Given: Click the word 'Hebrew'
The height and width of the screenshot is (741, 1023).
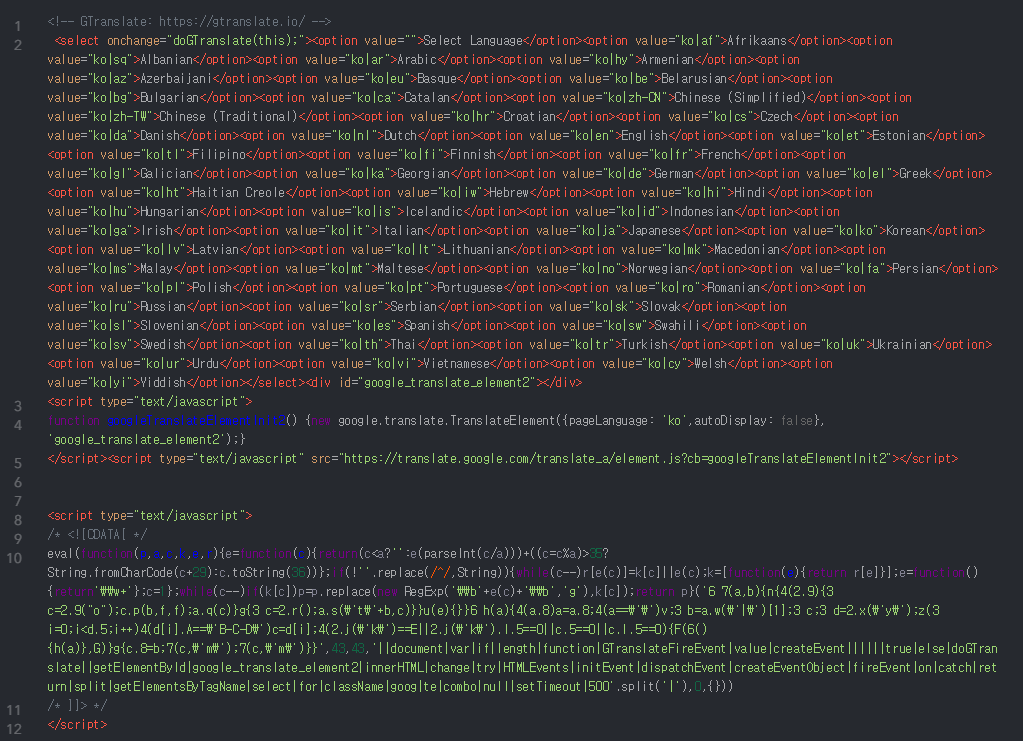Looking at the screenshot, I should point(509,192).
